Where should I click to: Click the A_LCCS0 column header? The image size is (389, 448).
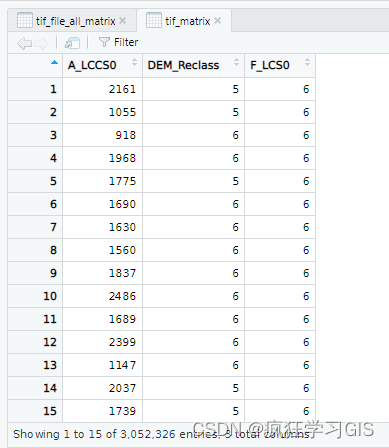pyautogui.click(x=92, y=65)
